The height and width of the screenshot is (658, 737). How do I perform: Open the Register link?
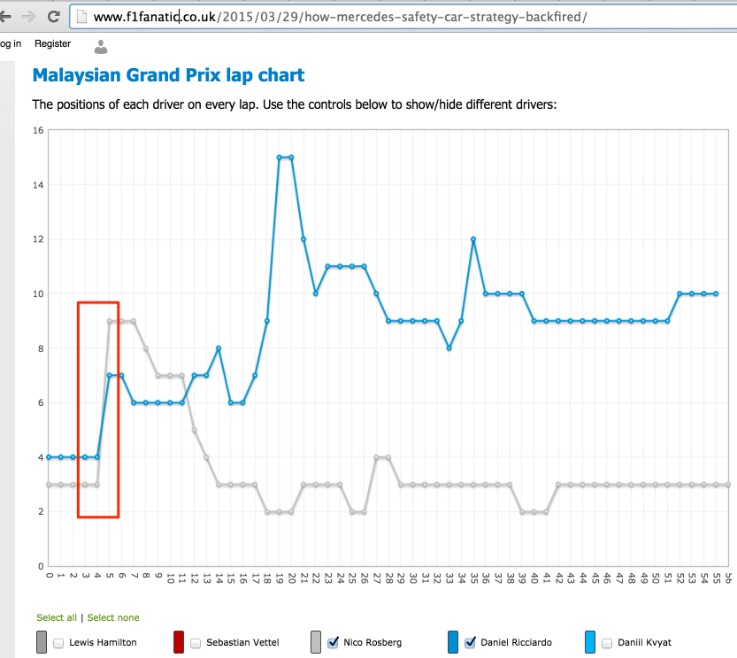52,44
